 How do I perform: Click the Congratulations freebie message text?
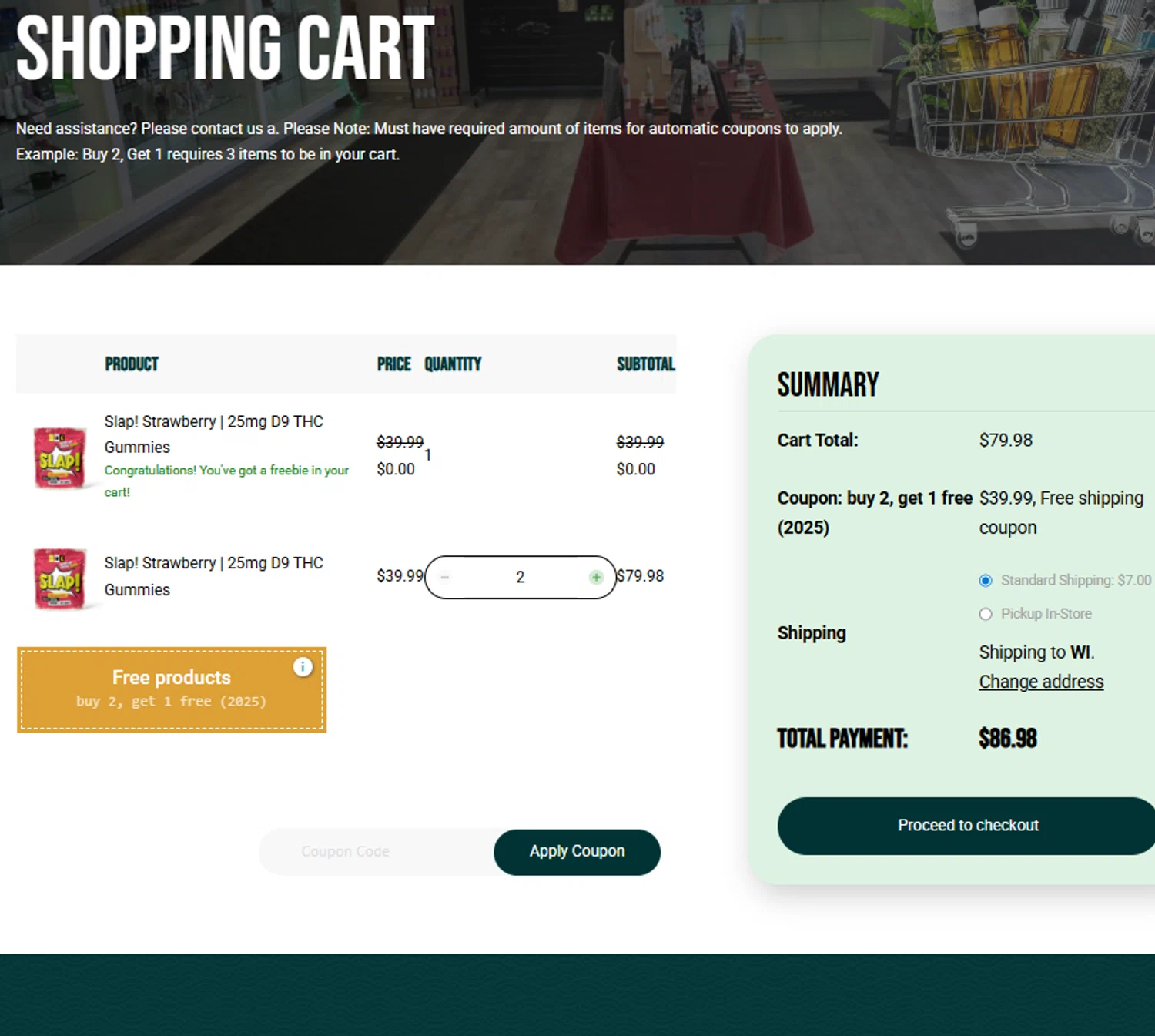tap(226, 481)
